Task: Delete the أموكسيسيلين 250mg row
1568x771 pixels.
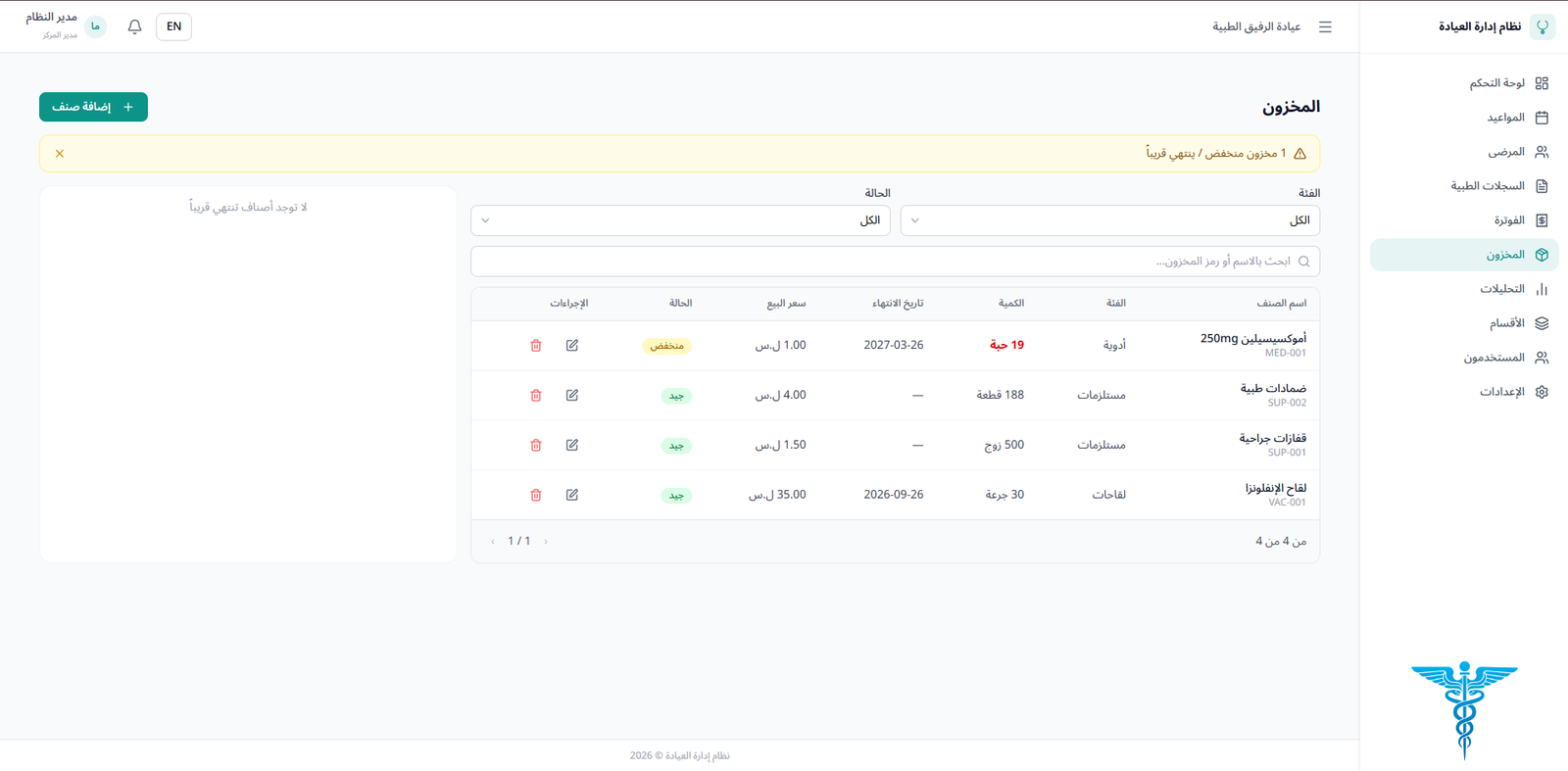Action: click(536, 346)
